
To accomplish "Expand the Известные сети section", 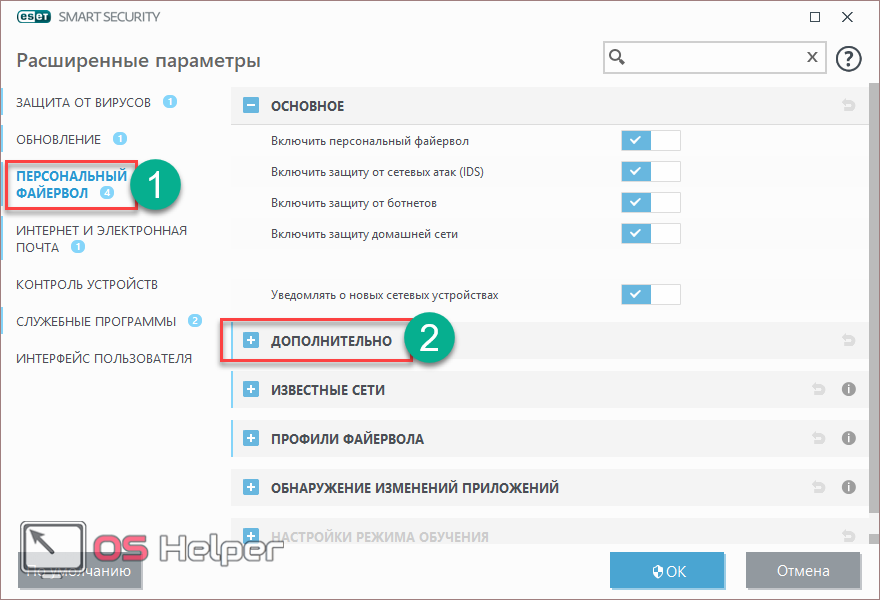I will (x=251, y=389).
